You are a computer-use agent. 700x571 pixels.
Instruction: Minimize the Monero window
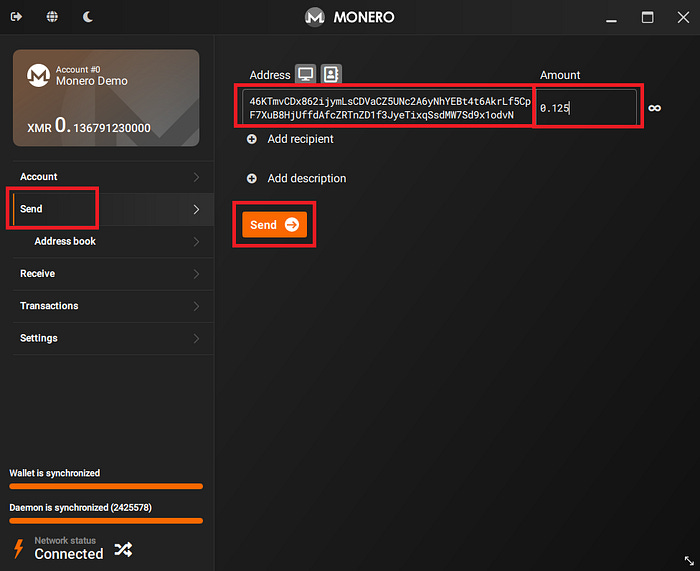tap(611, 20)
